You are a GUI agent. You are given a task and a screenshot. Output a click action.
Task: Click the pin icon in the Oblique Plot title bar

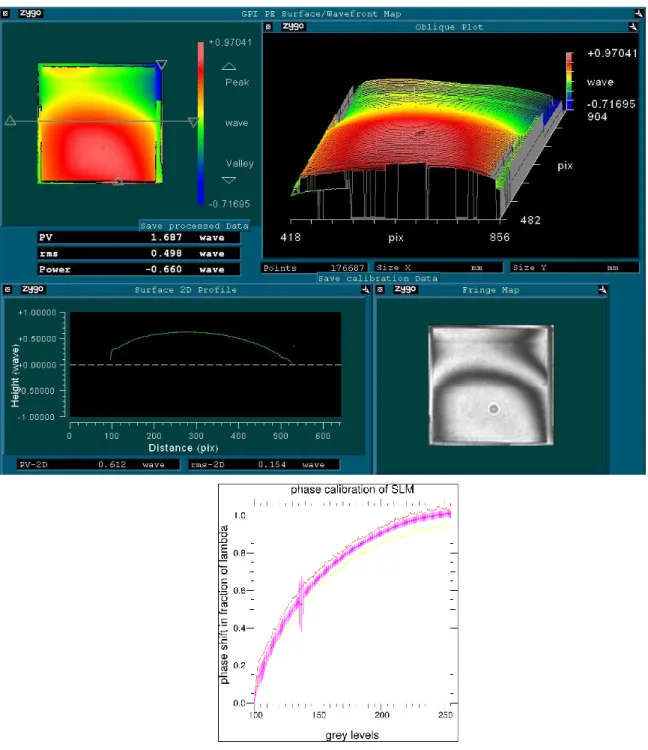(633, 27)
